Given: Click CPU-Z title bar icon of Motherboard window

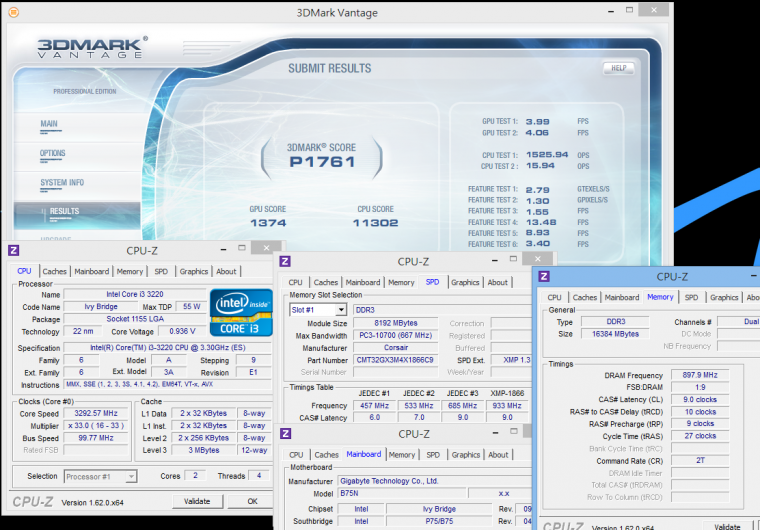Looking at the screenshot, I should pyautogui.click(x=285, y=434).
